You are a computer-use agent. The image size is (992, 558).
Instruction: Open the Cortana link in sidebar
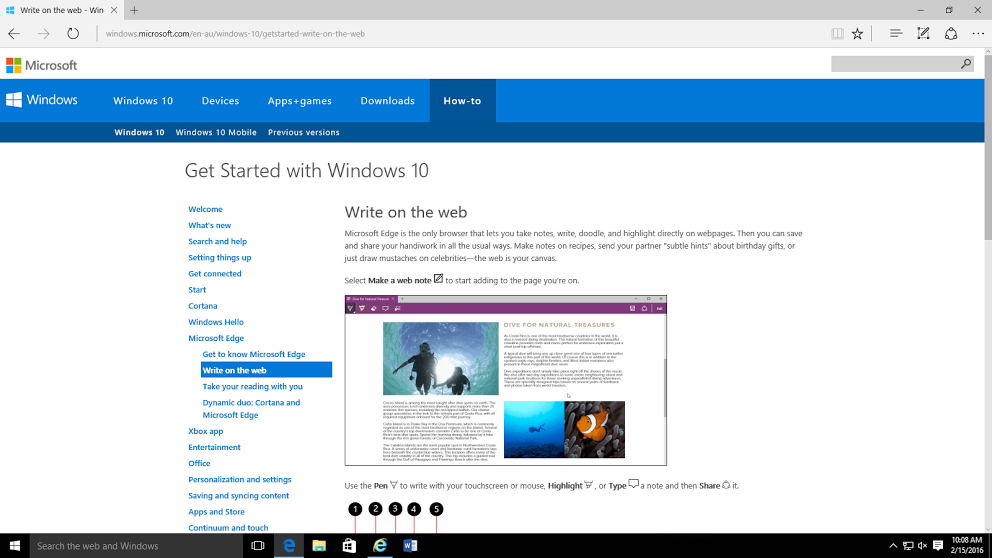[203, 306]
